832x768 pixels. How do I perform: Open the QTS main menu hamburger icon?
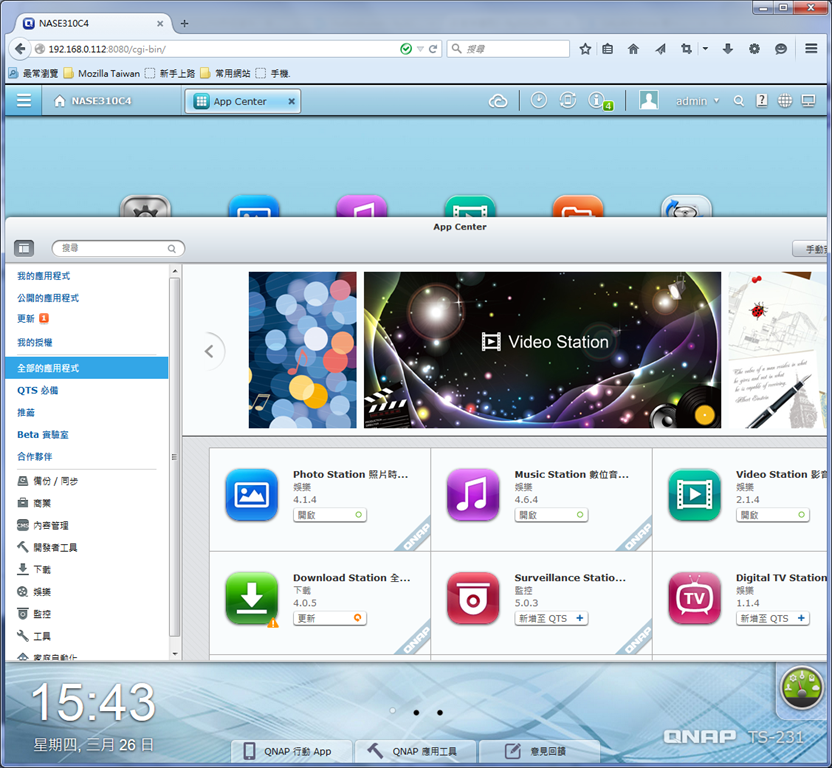[23, 101]
